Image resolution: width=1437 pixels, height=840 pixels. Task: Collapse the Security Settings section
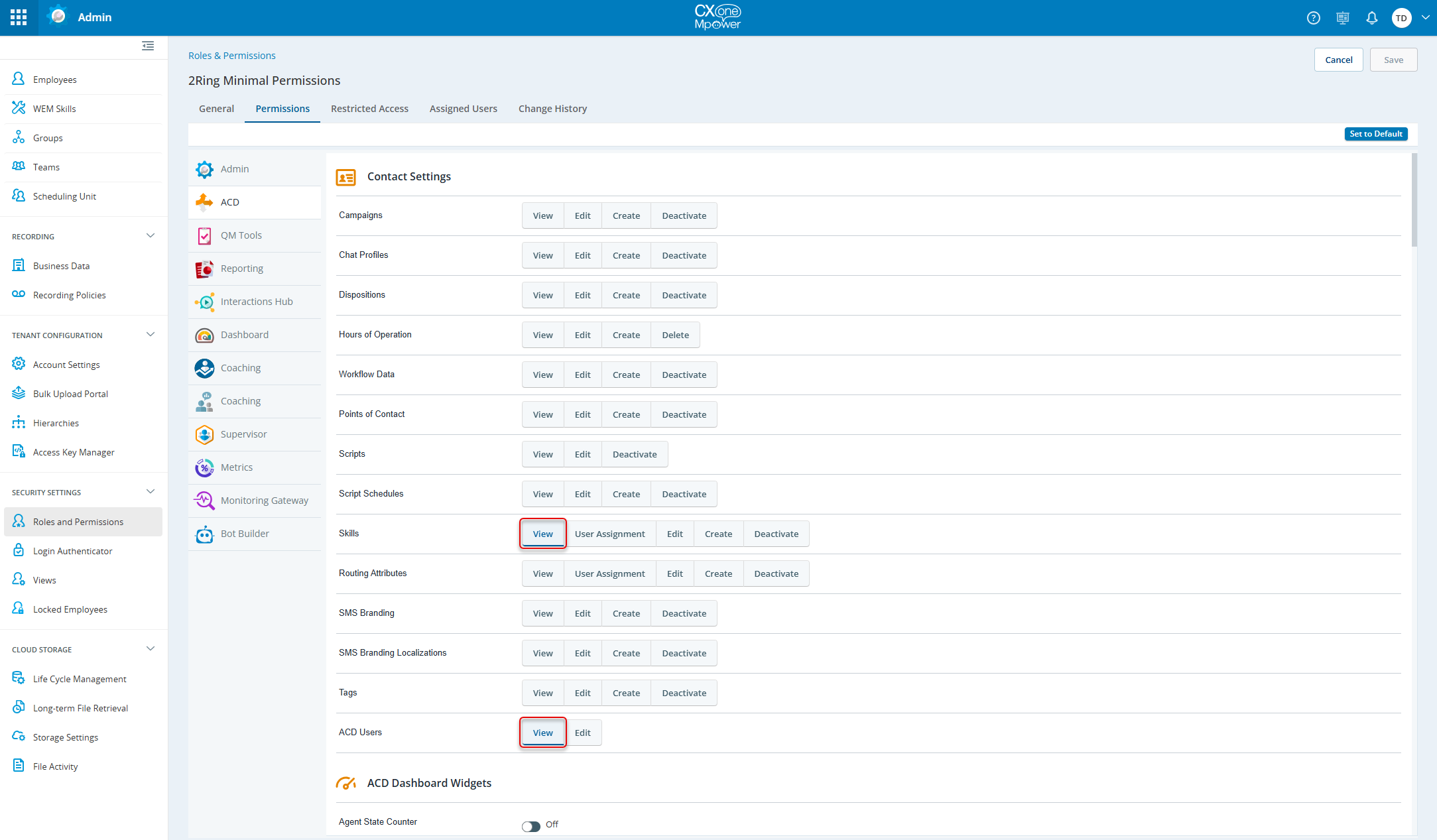(151, 492)
